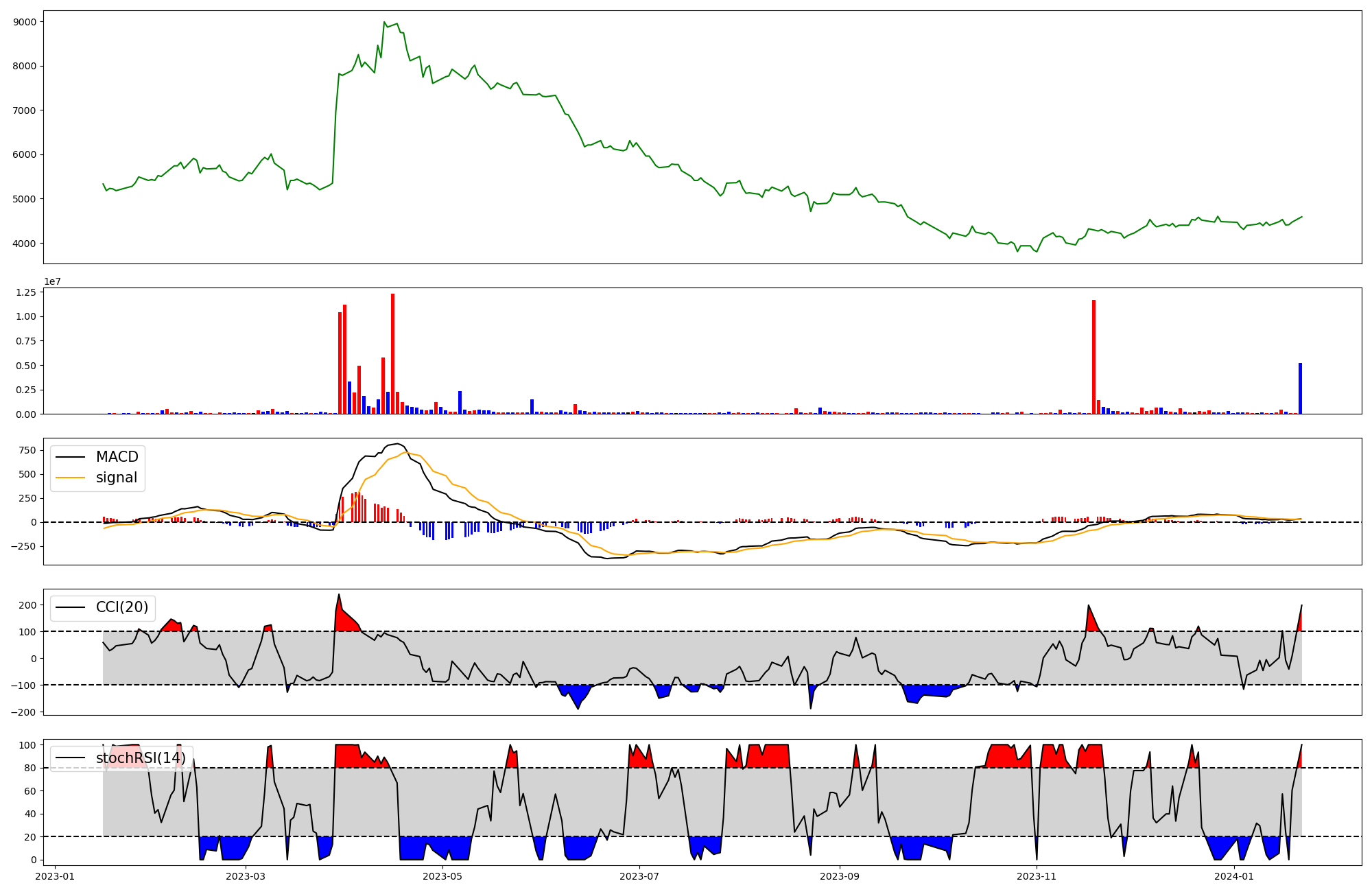This screenshot has width=1372, height=892.
Task: Click the 2023-01 x-axis date label
Action: click(x=55, y=876)
